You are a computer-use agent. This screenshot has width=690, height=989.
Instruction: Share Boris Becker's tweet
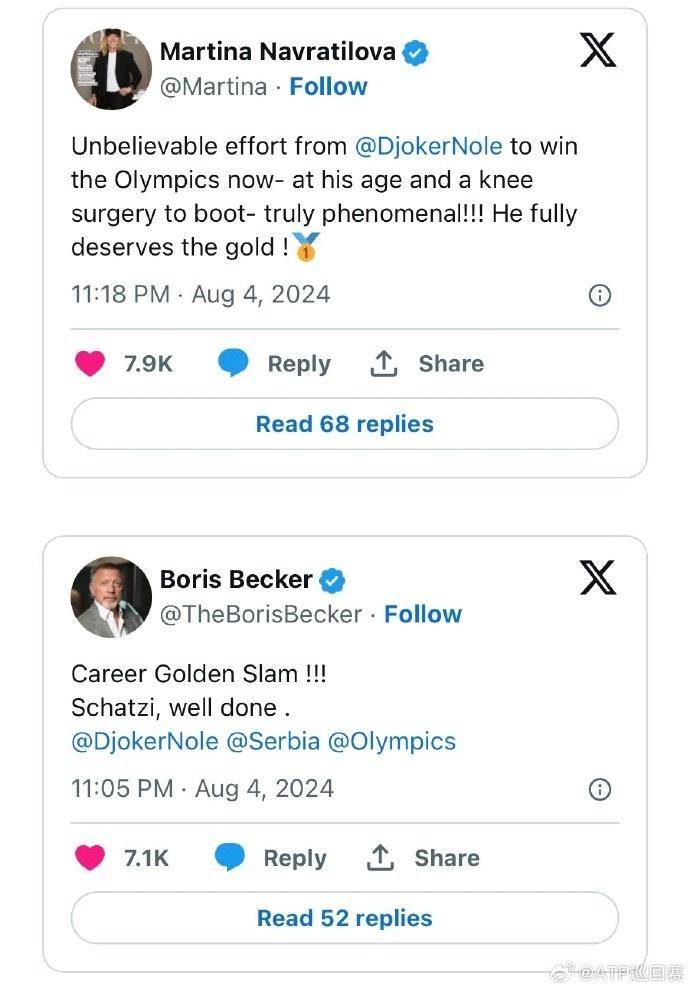[424, 858]
